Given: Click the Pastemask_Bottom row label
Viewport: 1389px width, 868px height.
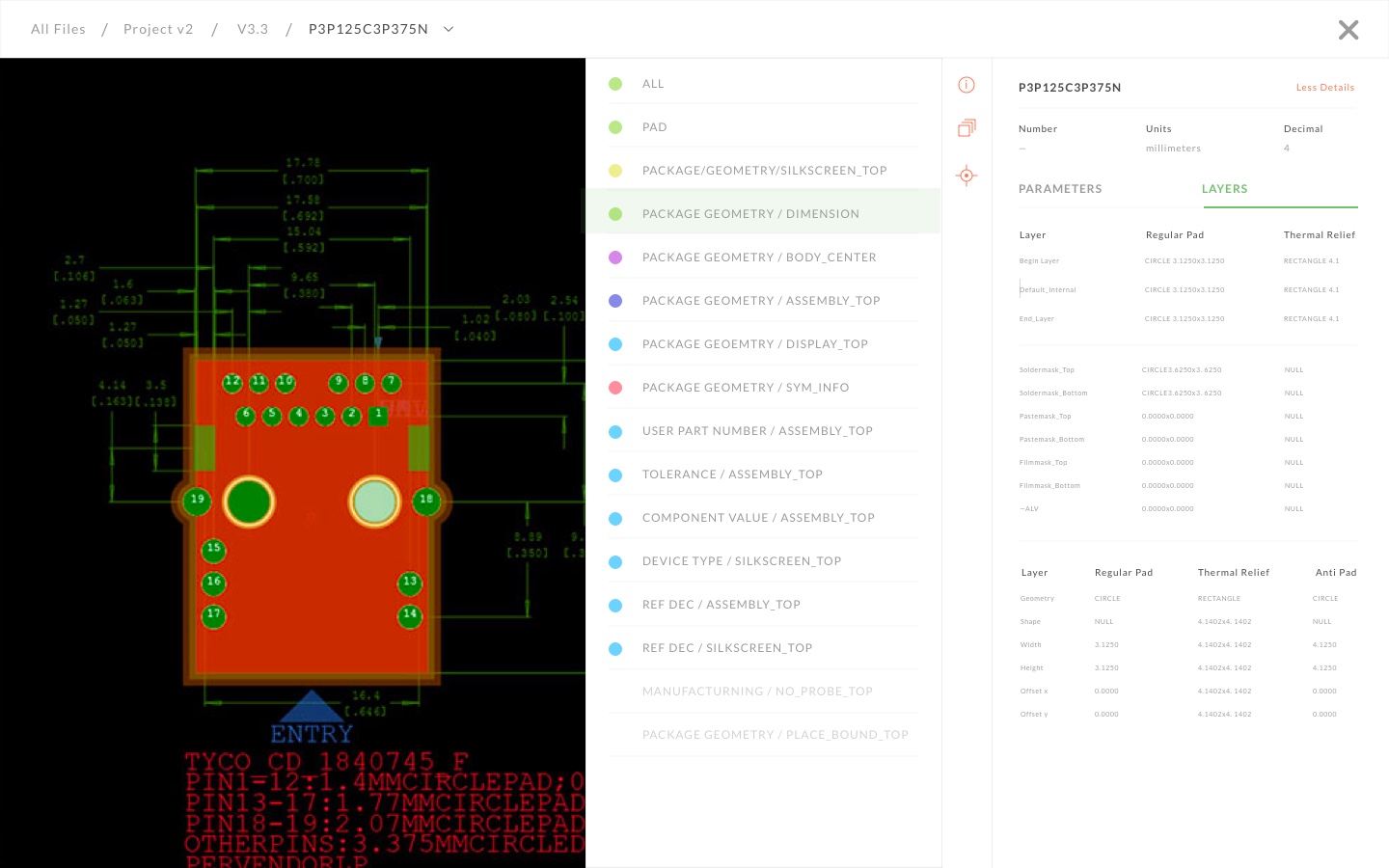Looking at the screenshot, I should (1051, 440).
